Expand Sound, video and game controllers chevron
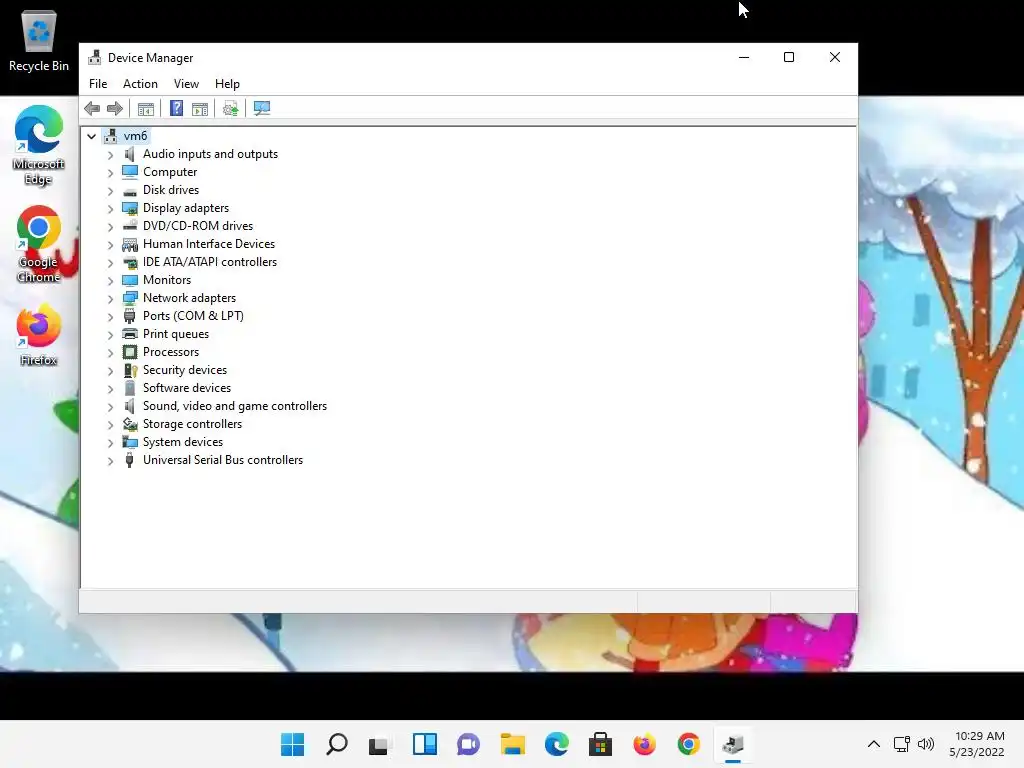Viewport: 1024px width, 768px height. tap(110, 407)
